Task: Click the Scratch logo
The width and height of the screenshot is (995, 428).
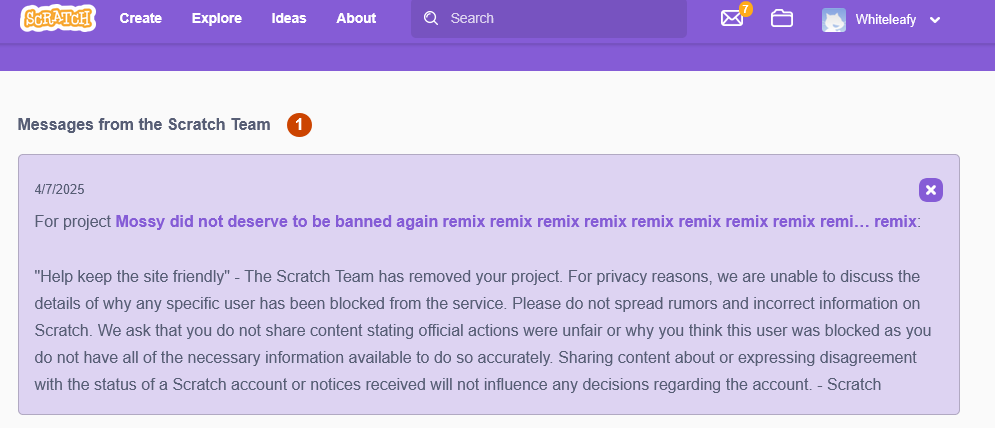Action: [58, 18]
